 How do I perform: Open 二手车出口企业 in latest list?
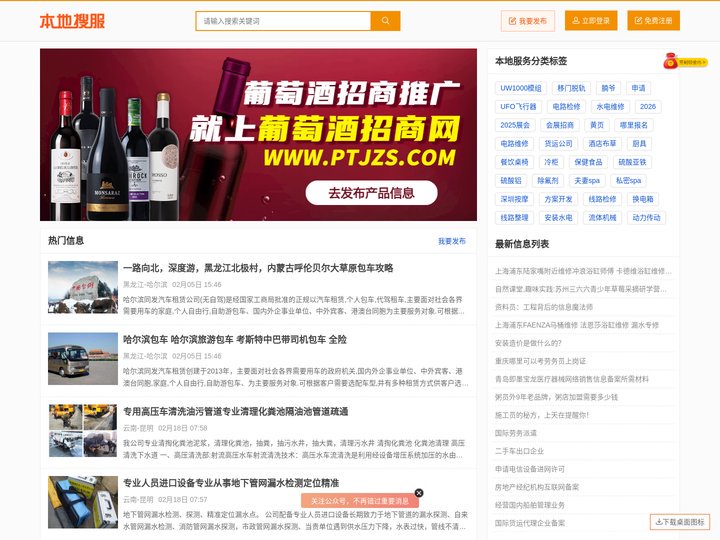click(519, 451)
